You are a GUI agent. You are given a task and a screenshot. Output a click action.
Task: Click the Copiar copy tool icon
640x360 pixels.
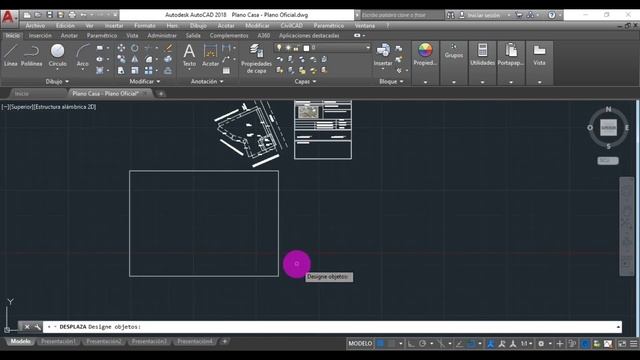click(x=121, y=60)
